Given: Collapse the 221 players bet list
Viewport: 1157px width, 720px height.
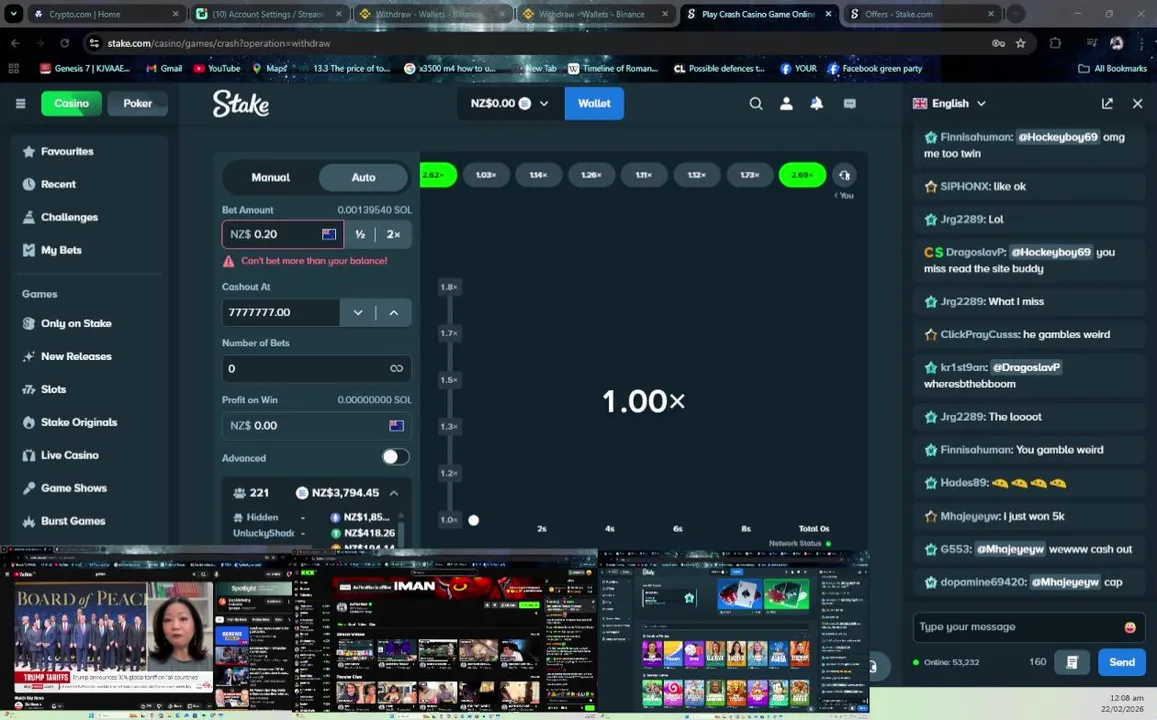Looking at the screenshot, I should [394, 493].
